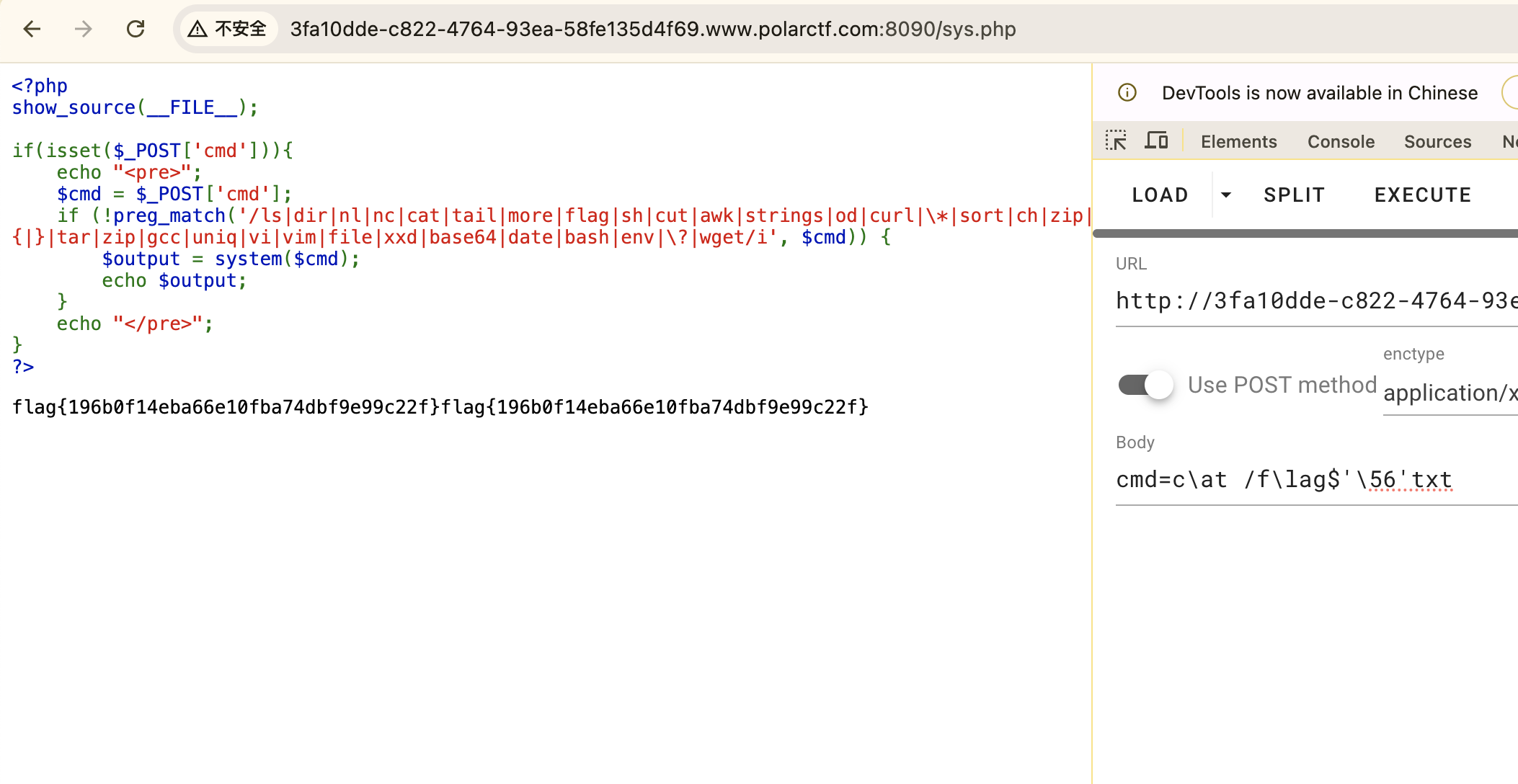Toggle the device toolbar icon
The width and height of the screenshot is (1518, 784).
coord(1156,141)
